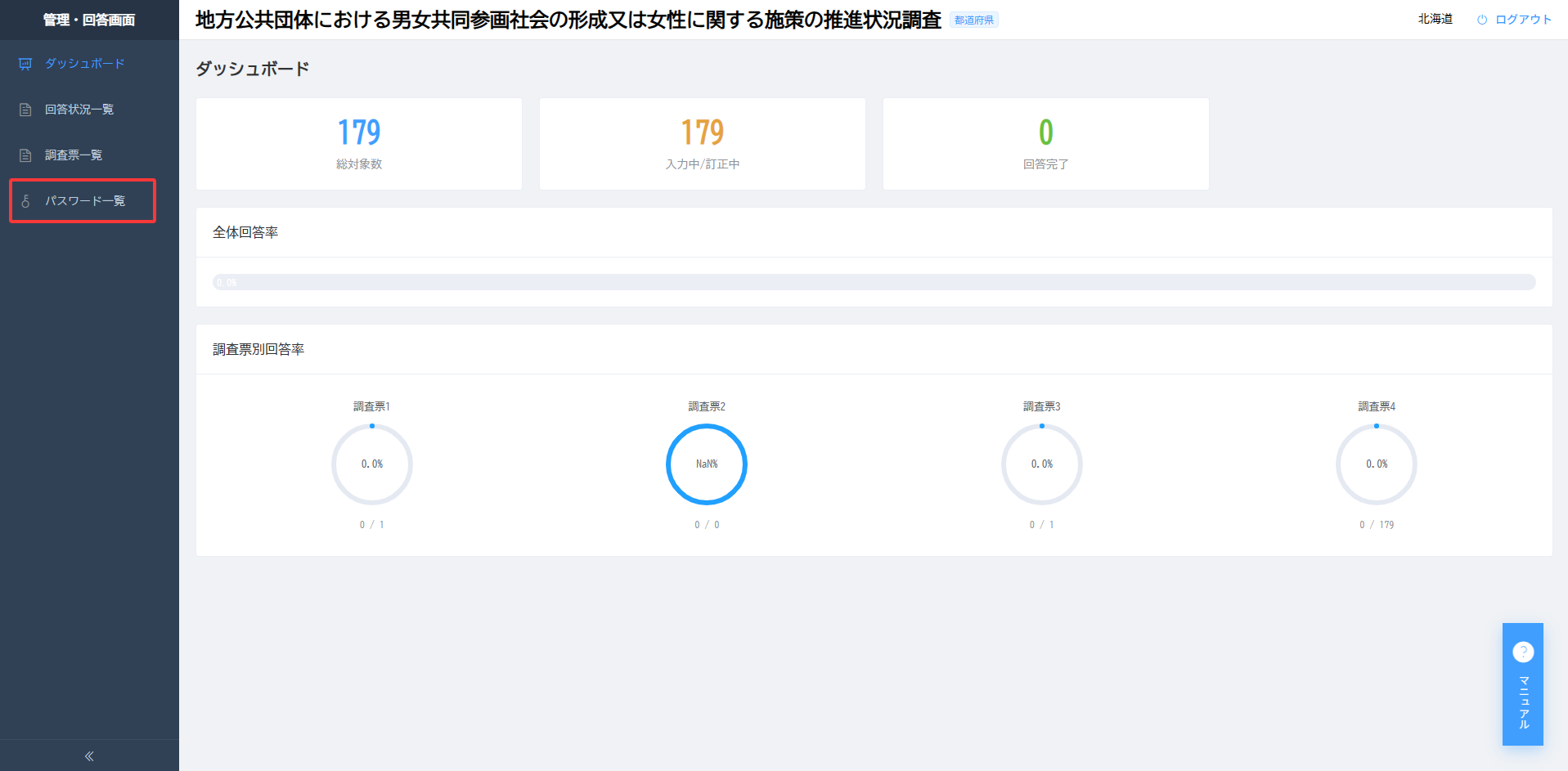Screen dimensions: 1568x771
Task: Click the dashboard presentation icon in sidebar
Action: 25,64
